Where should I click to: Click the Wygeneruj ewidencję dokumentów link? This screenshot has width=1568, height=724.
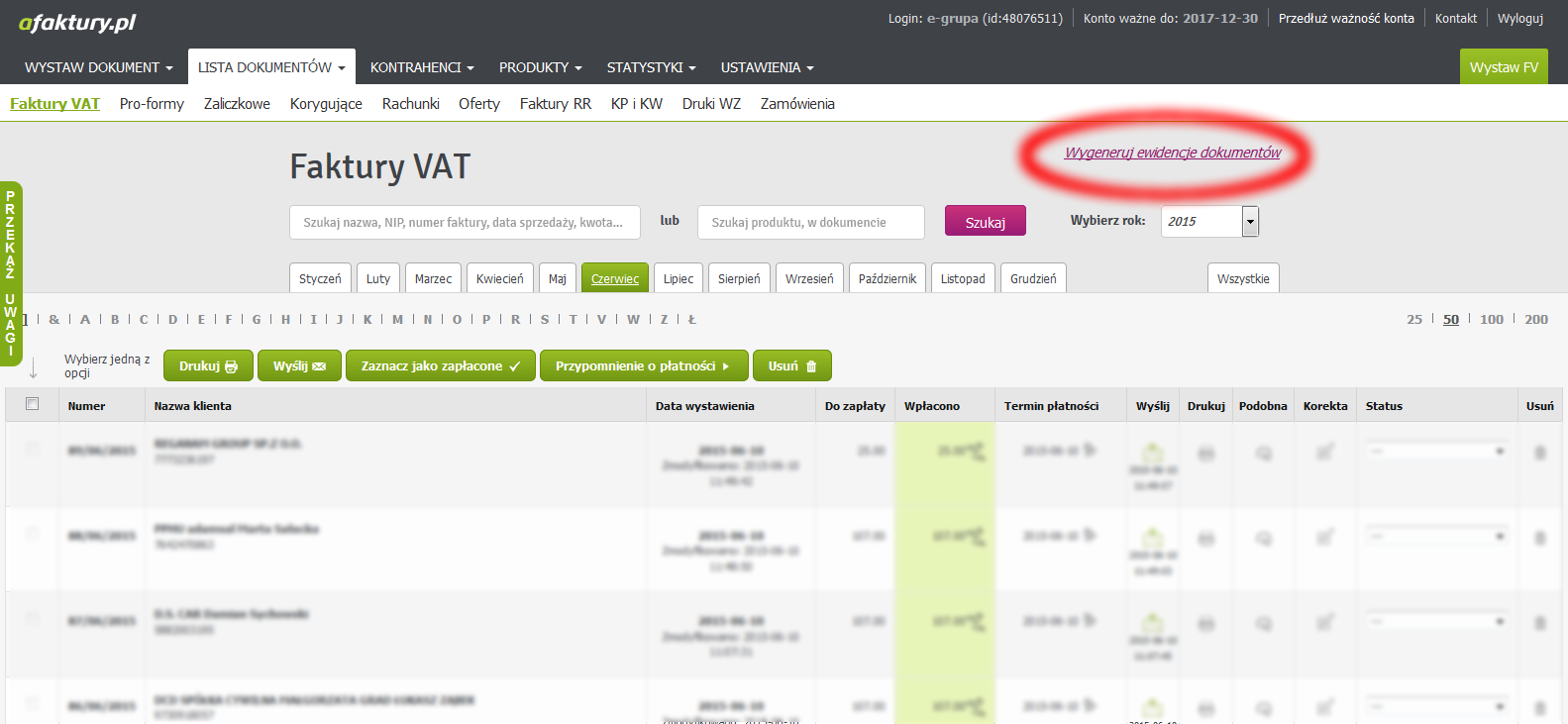click(1172, 153)
